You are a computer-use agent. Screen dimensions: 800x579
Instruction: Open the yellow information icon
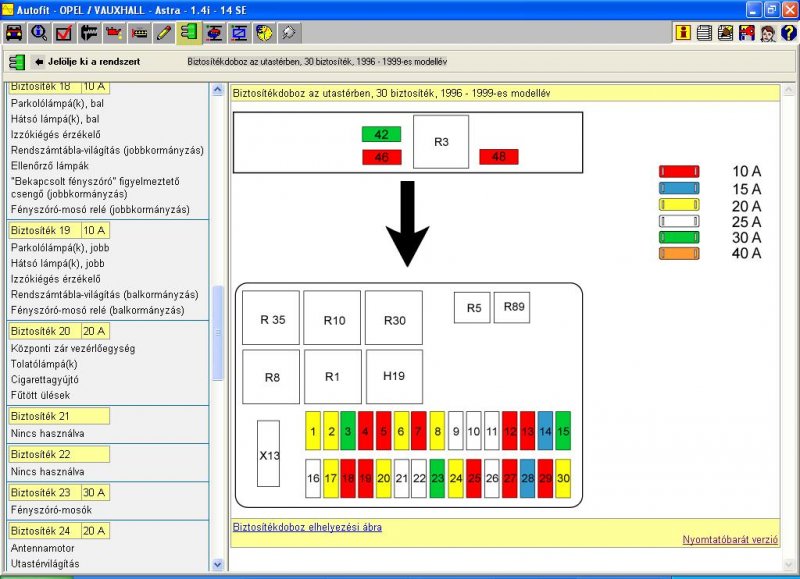pyautogui.click(x=683, y=33)
